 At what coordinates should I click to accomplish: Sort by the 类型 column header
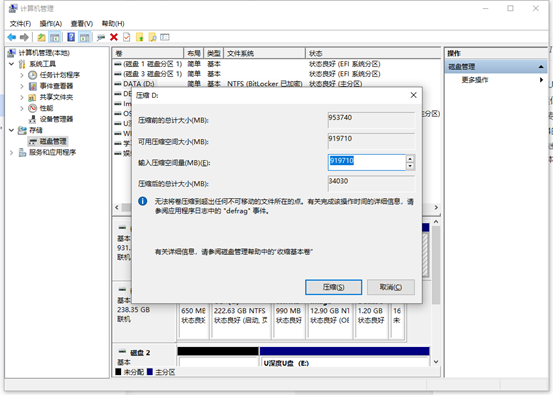[213, 53]
